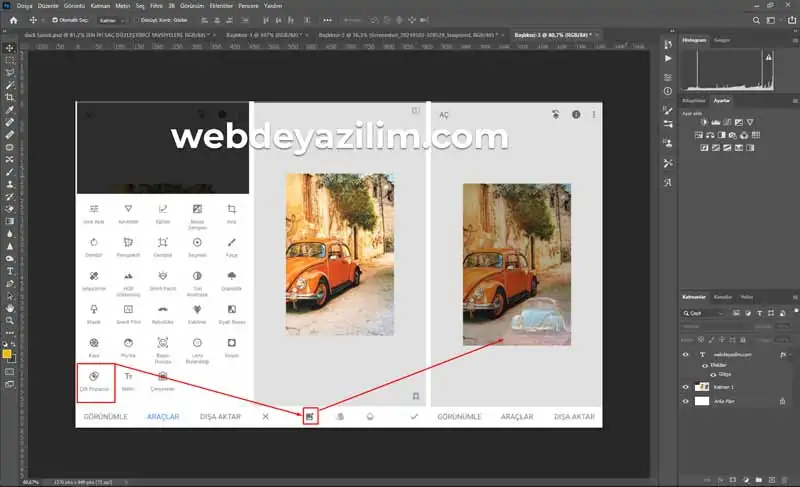Click the share icon at top right
The height and width of the screenshot is (487, 800).
791,20
